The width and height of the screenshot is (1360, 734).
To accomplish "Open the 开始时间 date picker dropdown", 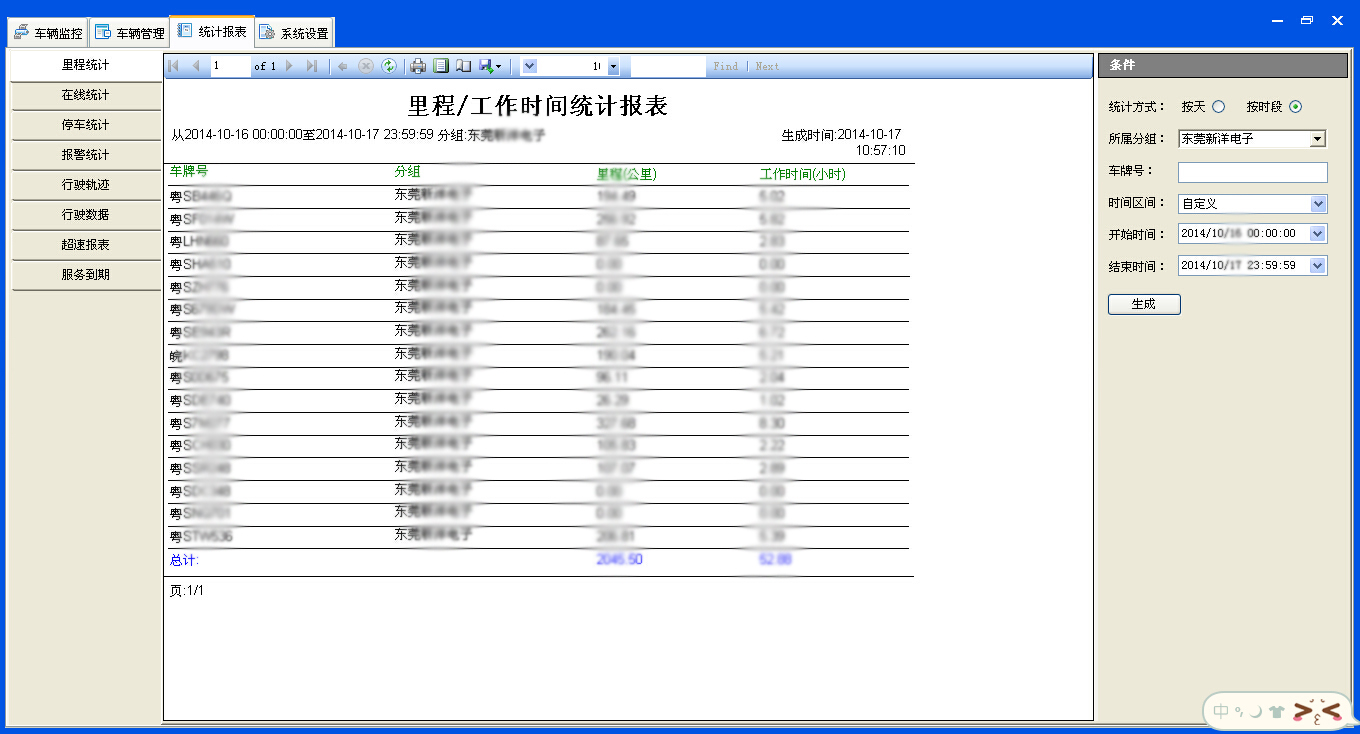I will tap(1317, 234).
